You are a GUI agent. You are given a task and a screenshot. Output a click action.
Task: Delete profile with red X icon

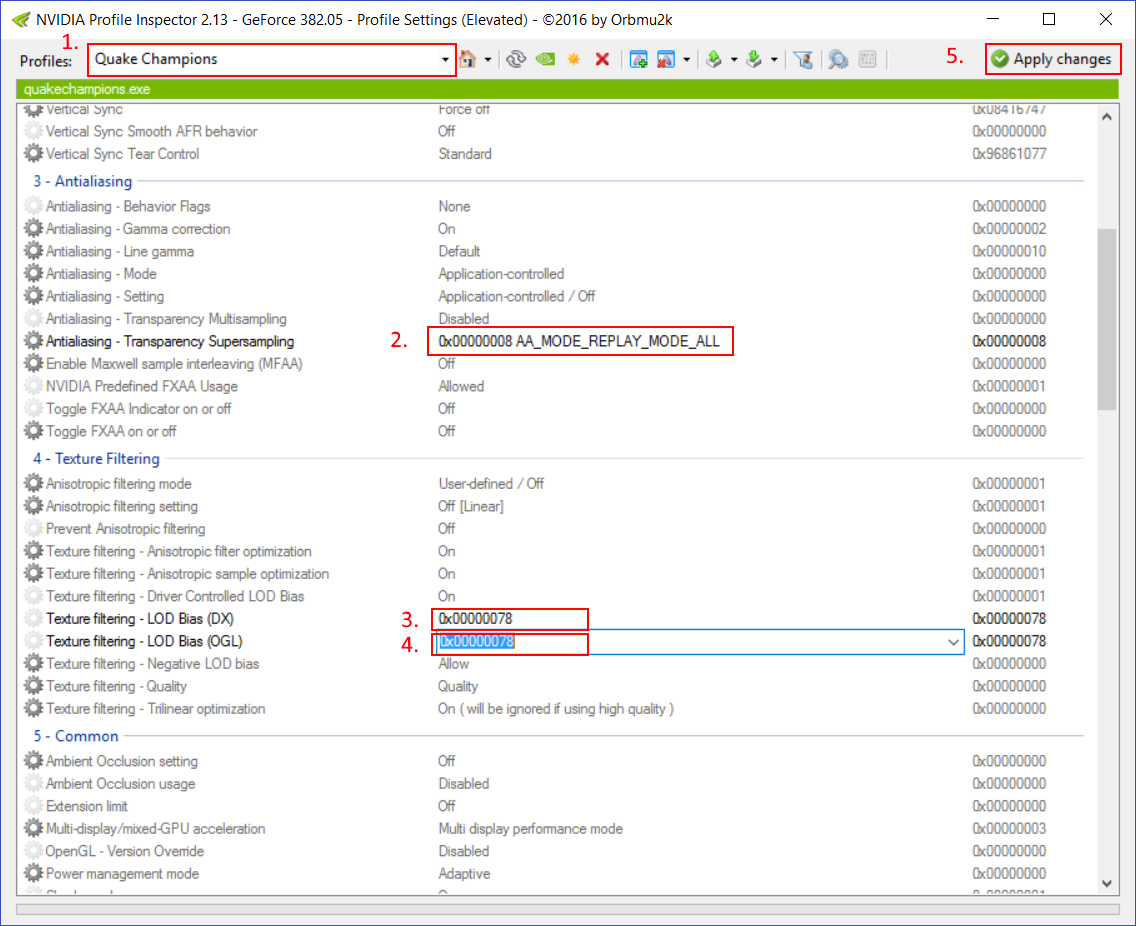602,60
